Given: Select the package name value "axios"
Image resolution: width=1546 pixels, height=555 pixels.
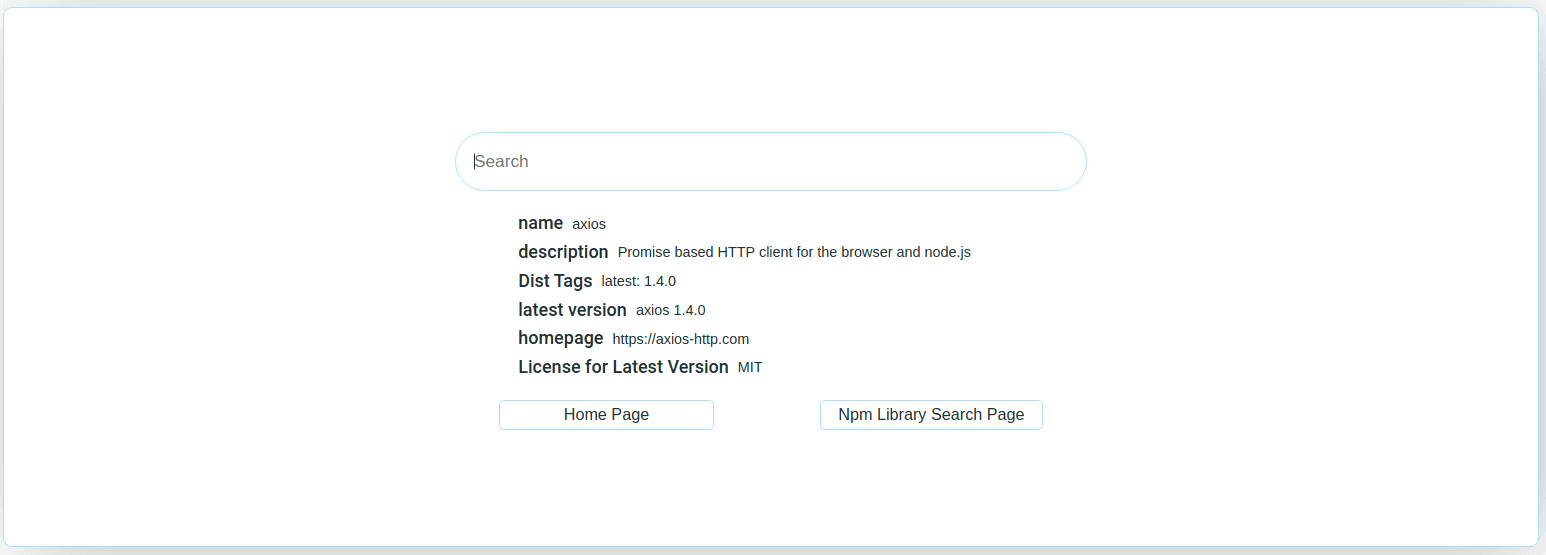Looking at the screenshot, I should click(x=589, y=224).
